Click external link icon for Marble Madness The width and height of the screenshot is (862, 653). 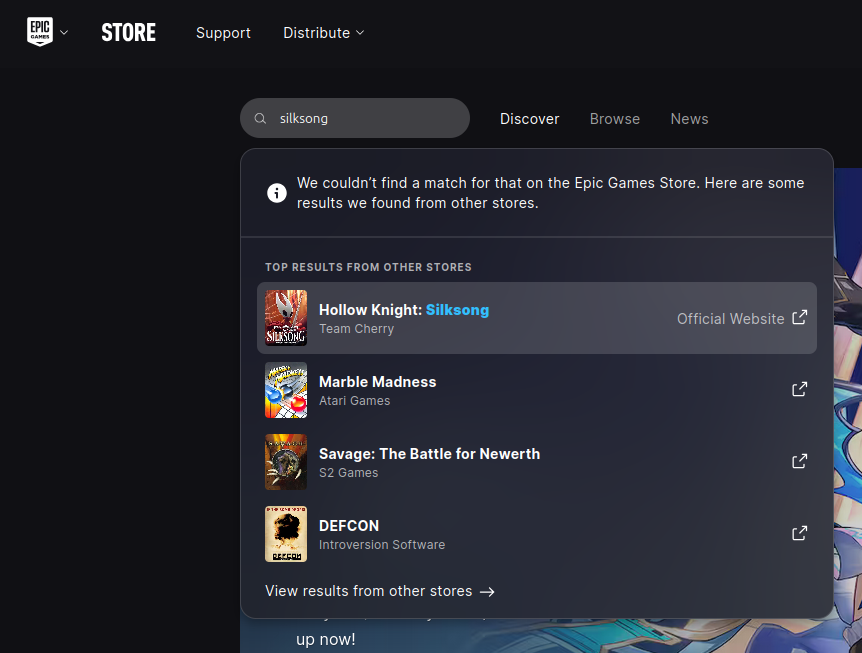point(799,389)
